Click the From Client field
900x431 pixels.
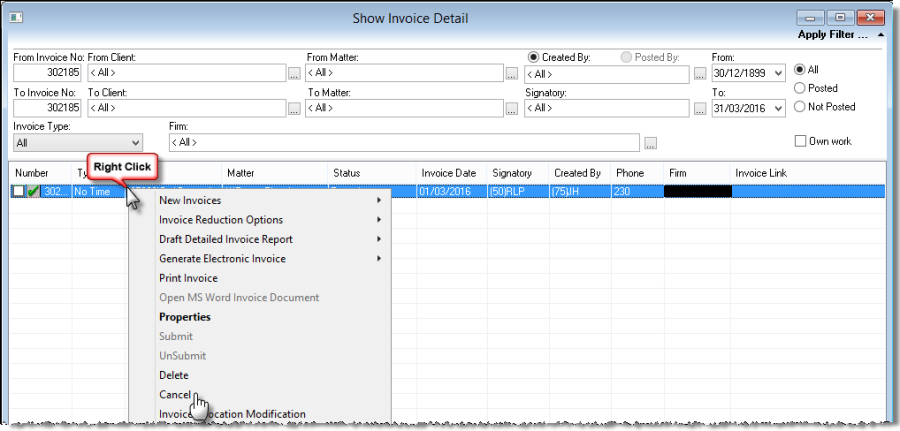187,73
